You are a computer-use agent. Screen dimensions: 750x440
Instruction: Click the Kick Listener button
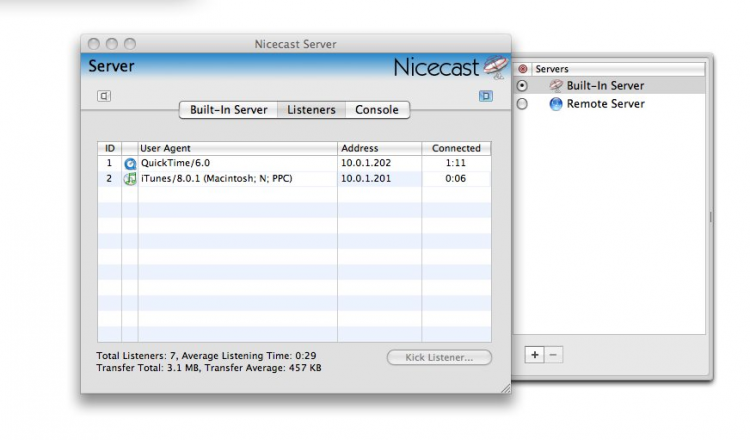[x=439, y=357]
